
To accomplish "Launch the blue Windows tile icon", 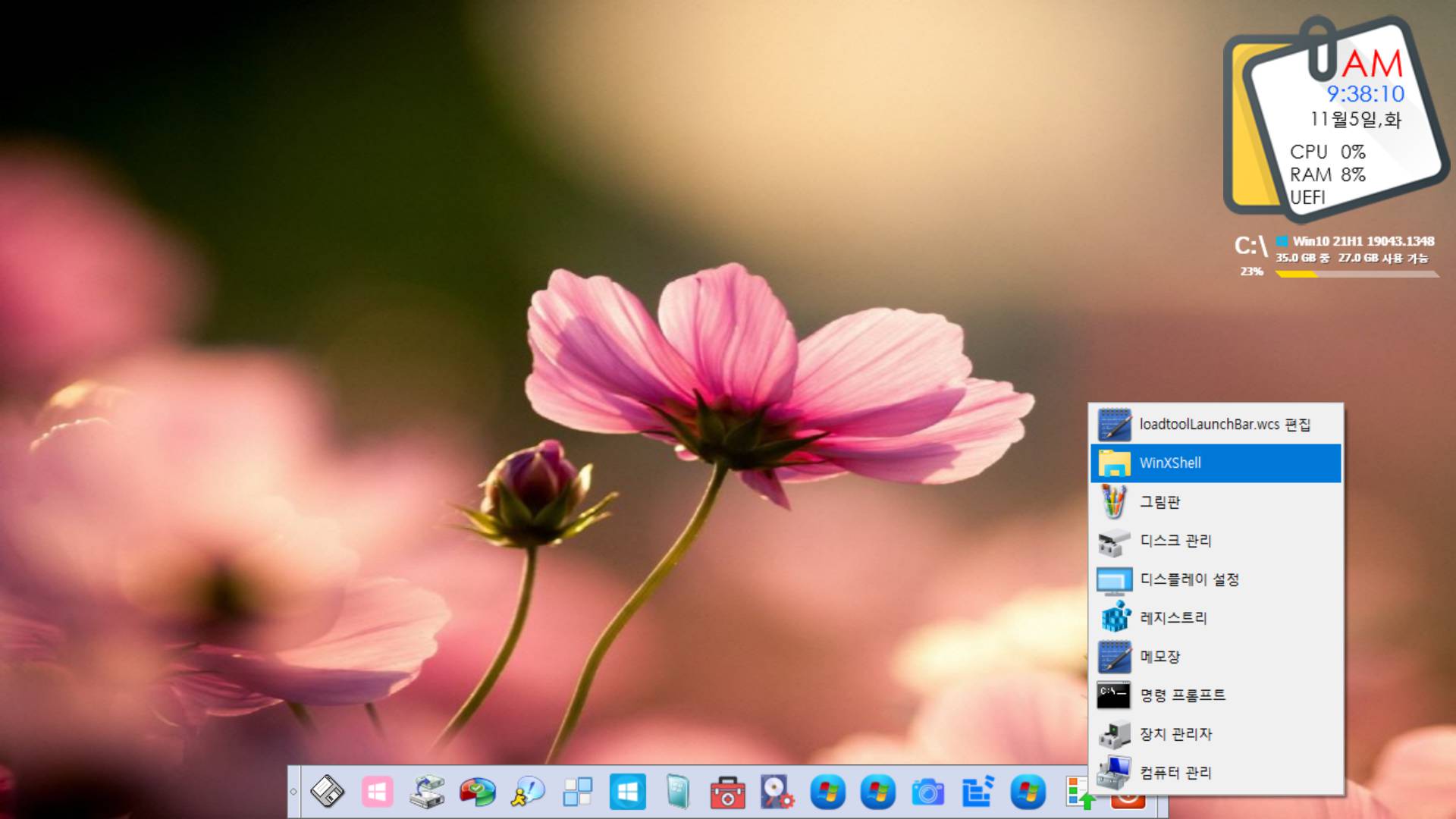I will click(x=627, y=792).
